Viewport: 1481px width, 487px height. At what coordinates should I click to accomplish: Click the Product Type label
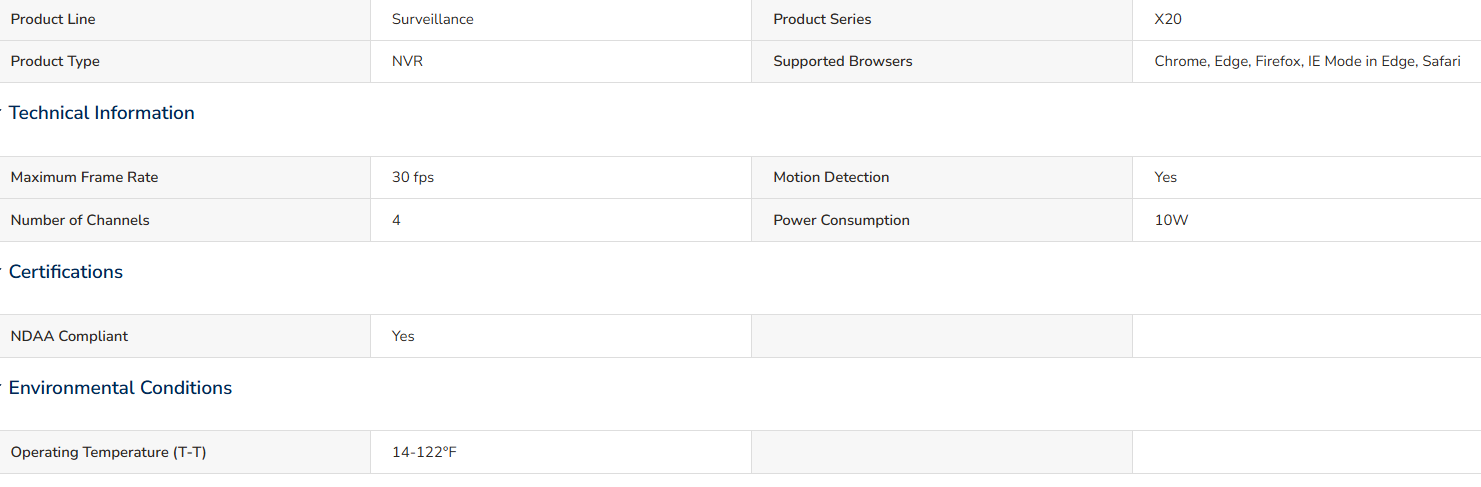coord(55,61)
